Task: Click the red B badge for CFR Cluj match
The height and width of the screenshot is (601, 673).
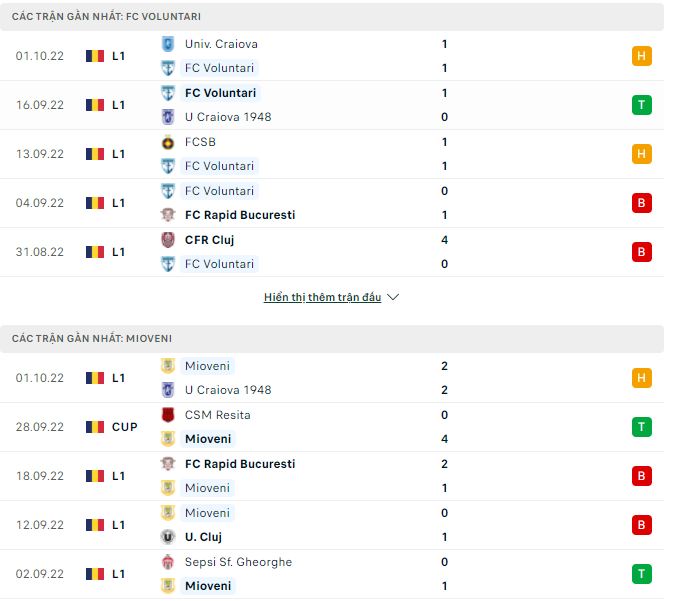Action: 642,252
